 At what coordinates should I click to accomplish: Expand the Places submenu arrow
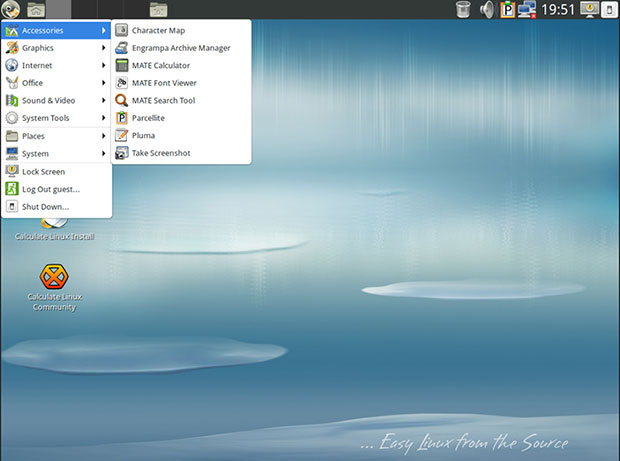click(104, 136)
